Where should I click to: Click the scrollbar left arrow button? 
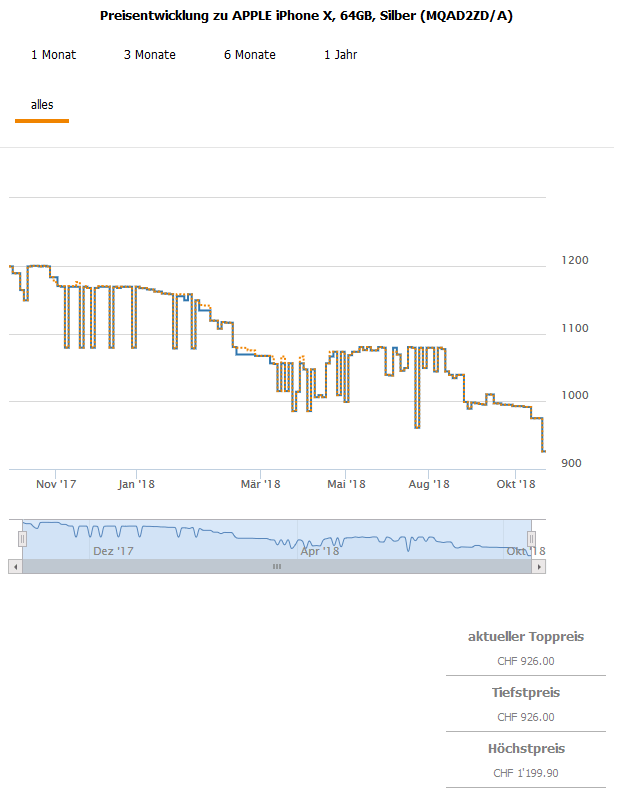(x=15, y=567)
